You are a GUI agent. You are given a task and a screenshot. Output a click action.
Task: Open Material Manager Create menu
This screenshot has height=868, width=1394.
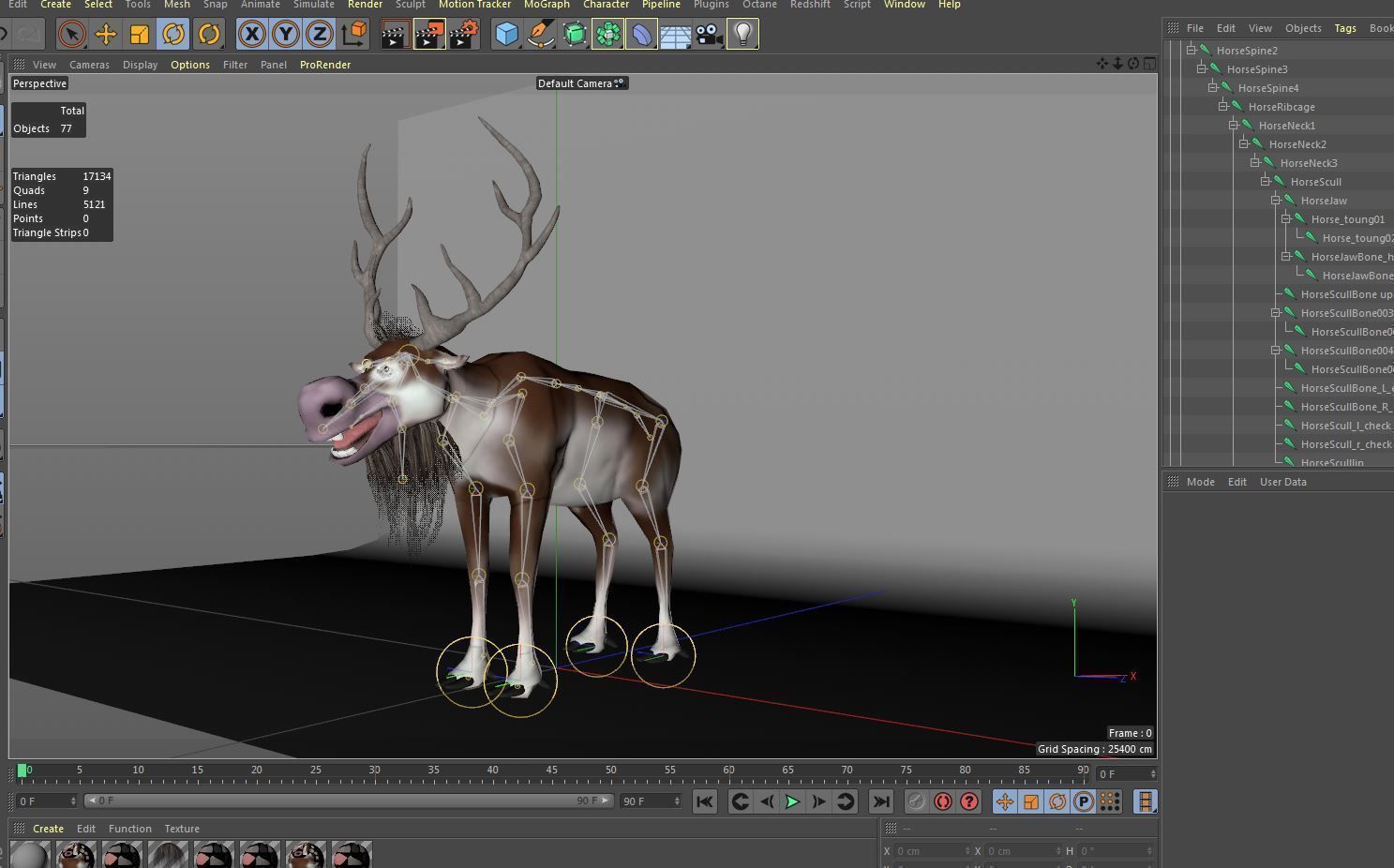[x=49, y=829]
